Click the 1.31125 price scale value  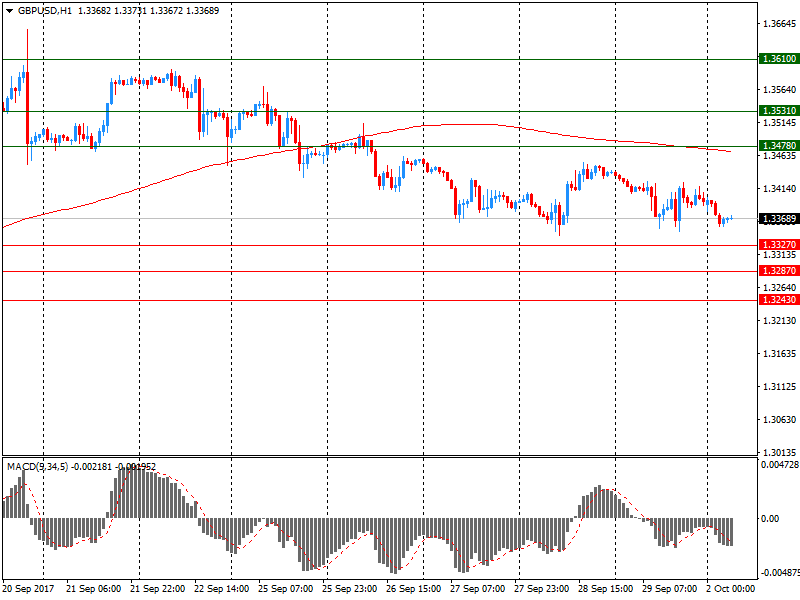779,387
